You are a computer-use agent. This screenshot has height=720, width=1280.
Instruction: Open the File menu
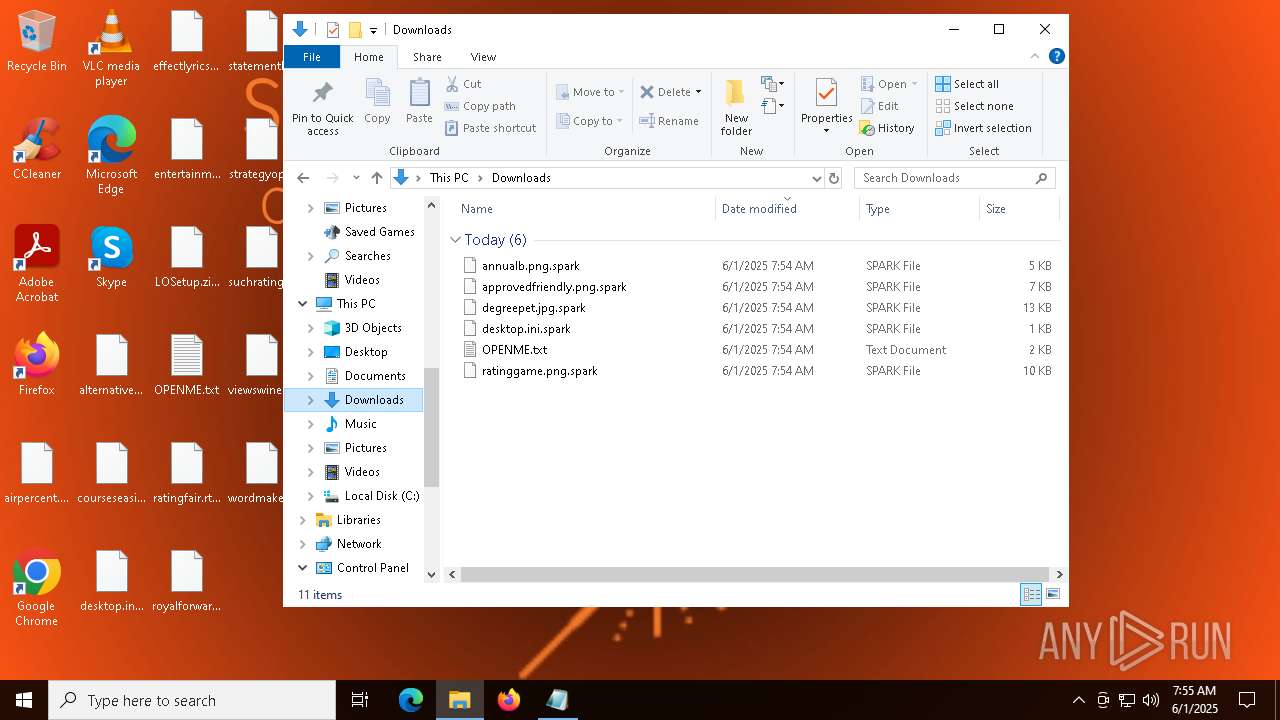[312, 57]
